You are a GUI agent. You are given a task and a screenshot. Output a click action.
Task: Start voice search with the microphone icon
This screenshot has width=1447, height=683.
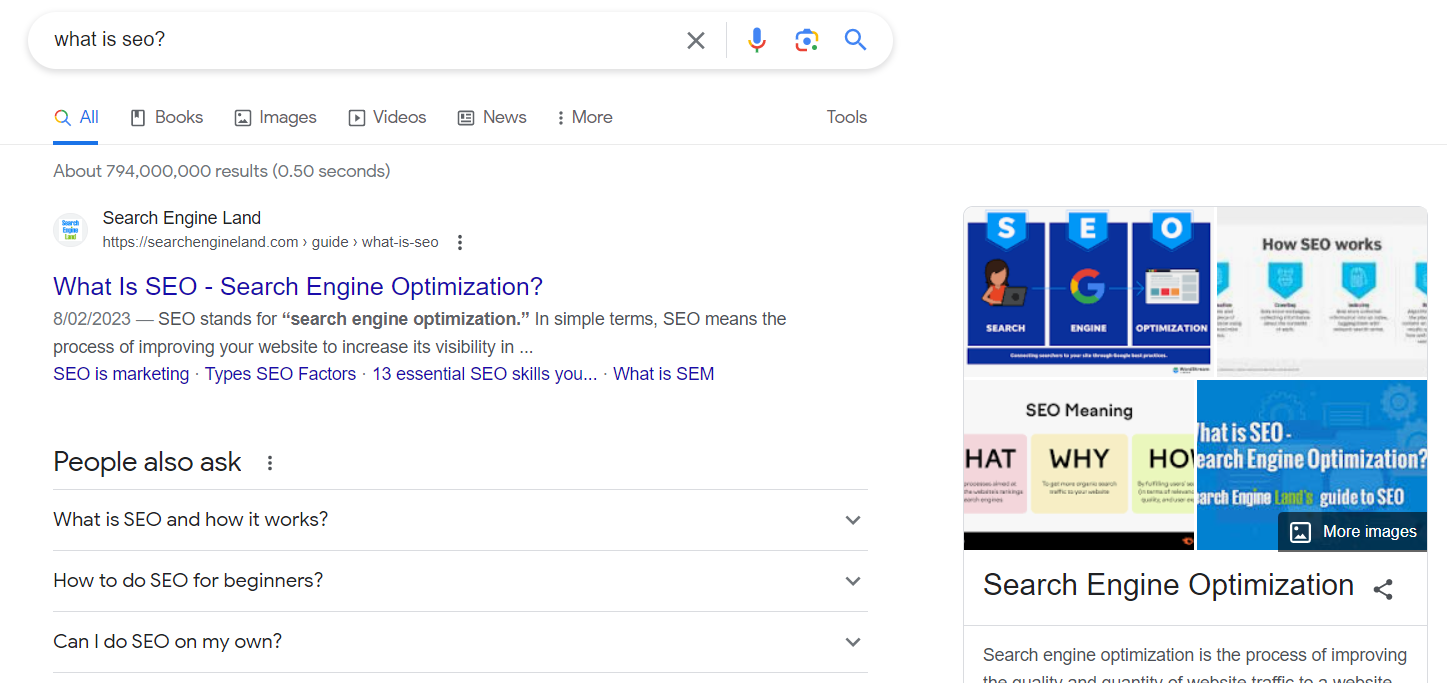(757, 40)
